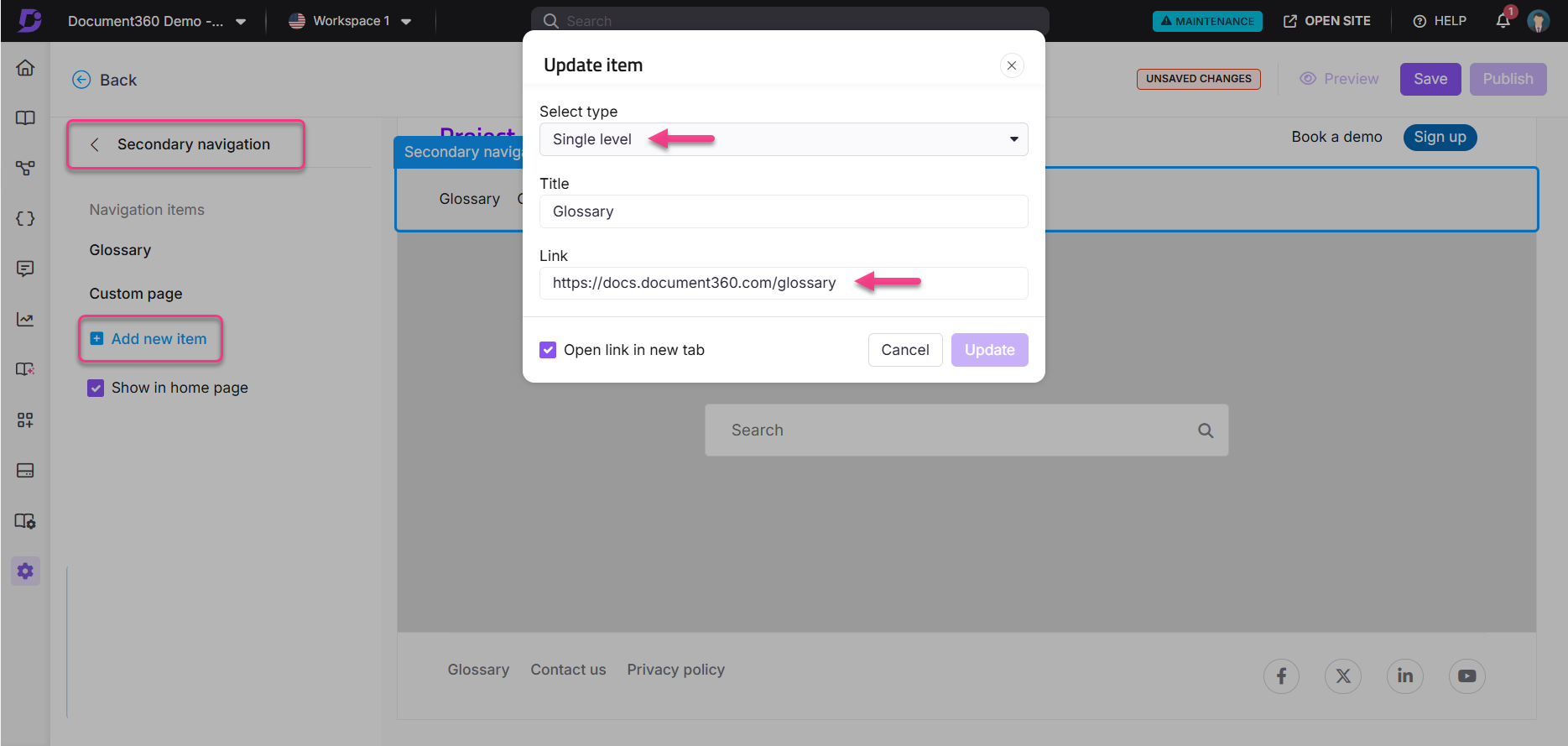The height and width of the screenshot is (746, 1568).
Task: Click the LinkedIn footer icon
Action: [1405, 676]
